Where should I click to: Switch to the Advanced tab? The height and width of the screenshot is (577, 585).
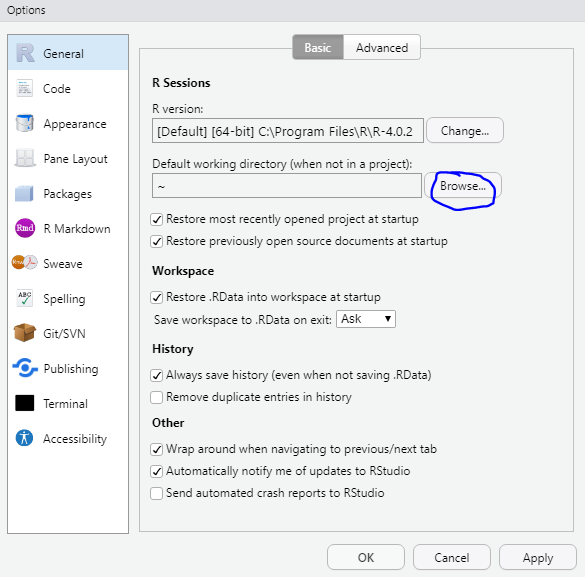point(382,47)
